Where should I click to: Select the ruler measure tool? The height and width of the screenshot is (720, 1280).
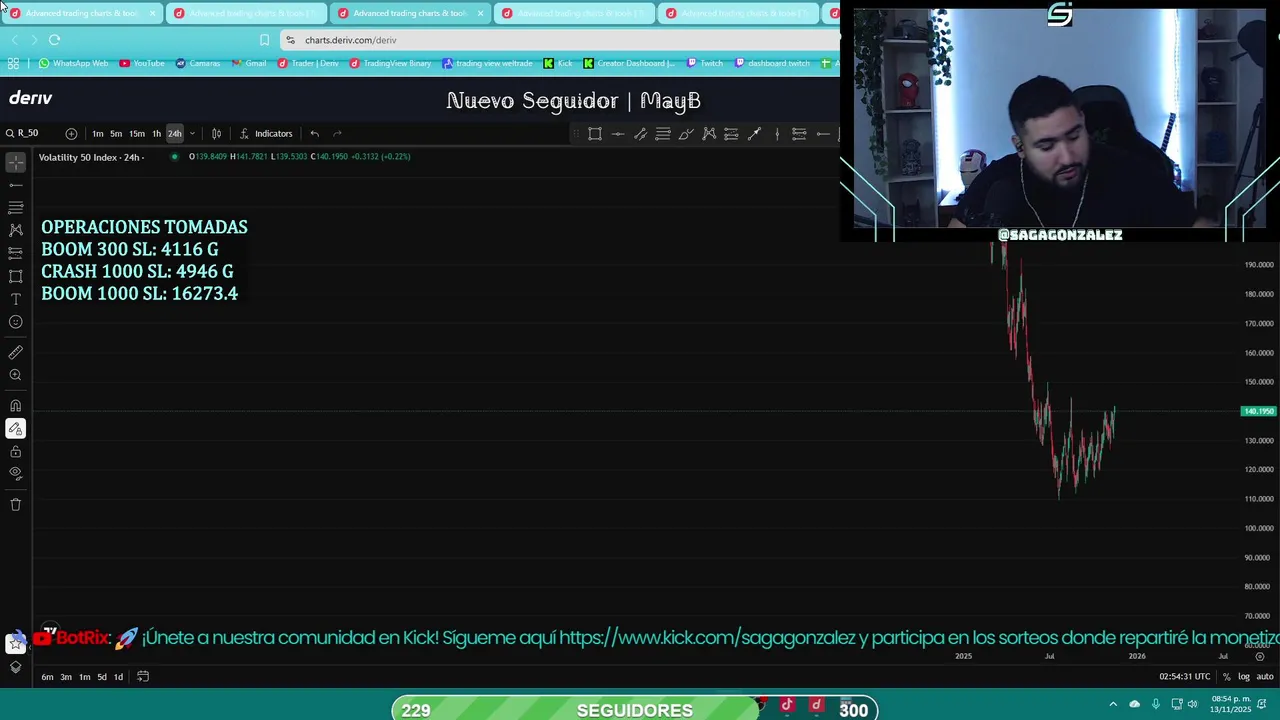[x=16, y=352]
